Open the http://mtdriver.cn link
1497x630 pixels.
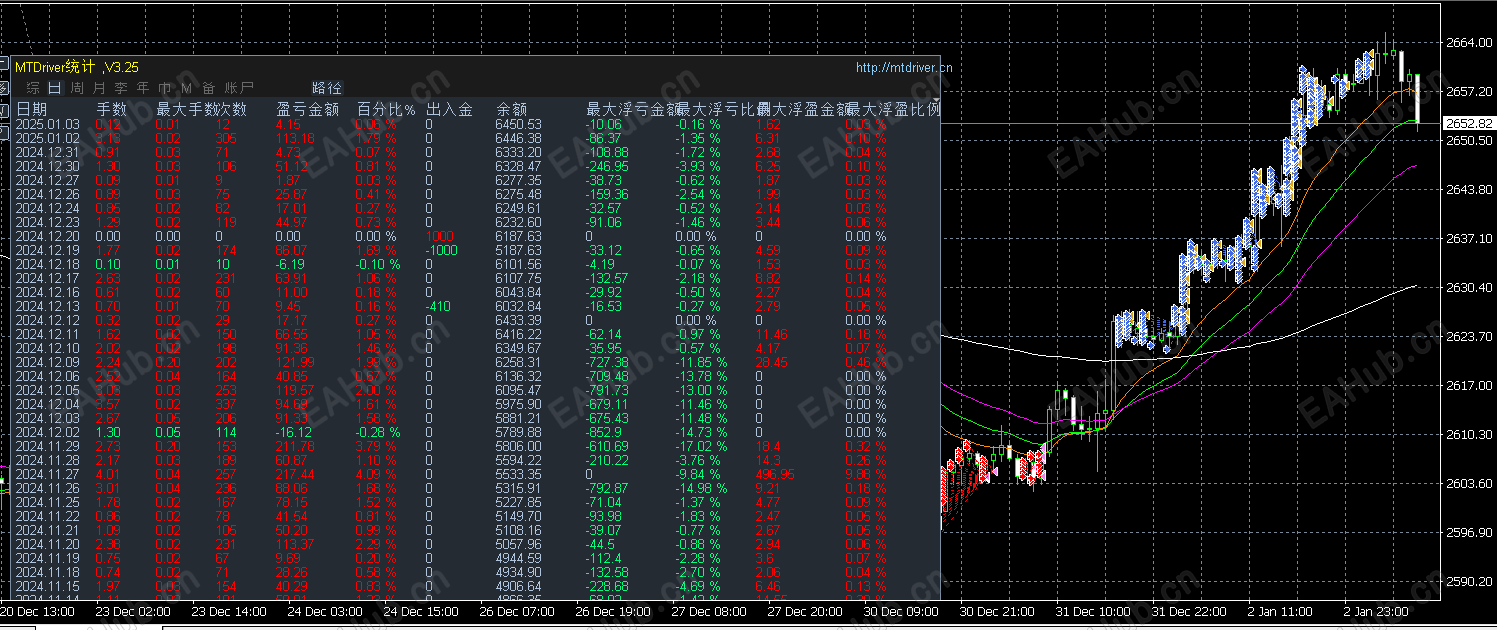pyautogui.click(x=904, y=67)
